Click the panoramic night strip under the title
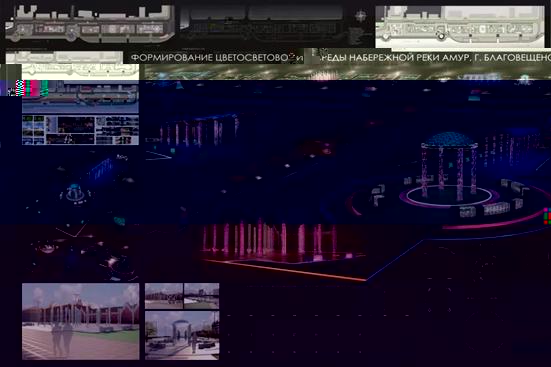 348,72
